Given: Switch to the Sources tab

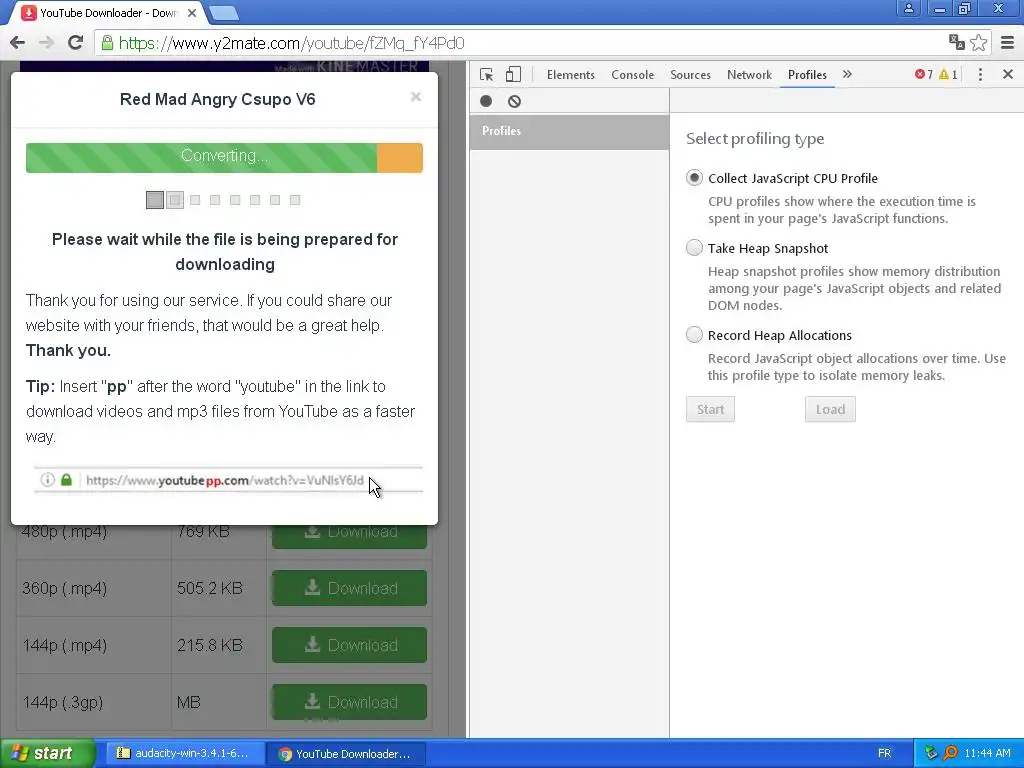Looking at the screenshot, I should click(690, 74).
